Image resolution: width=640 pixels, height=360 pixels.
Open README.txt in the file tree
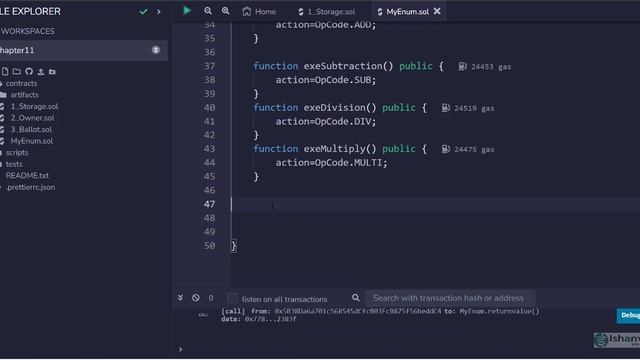tap(27, 176)
